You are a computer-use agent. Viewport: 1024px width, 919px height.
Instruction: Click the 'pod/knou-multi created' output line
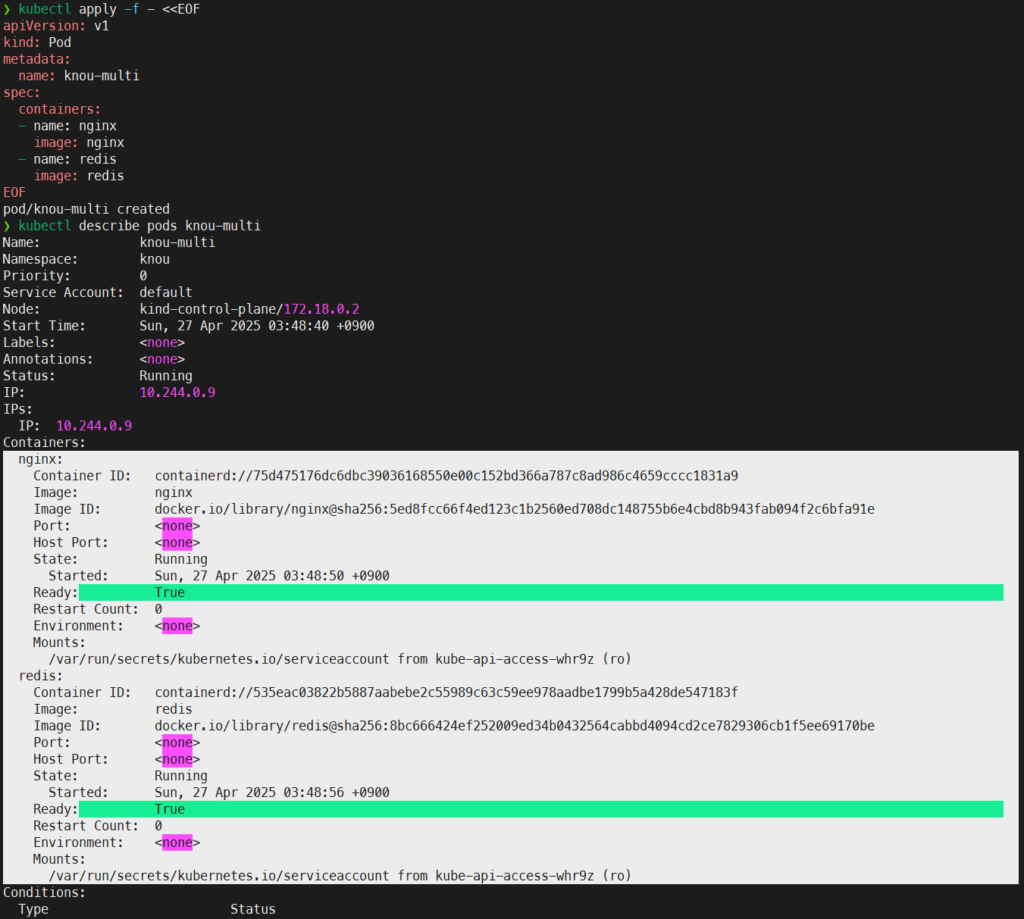pos(86,209)
